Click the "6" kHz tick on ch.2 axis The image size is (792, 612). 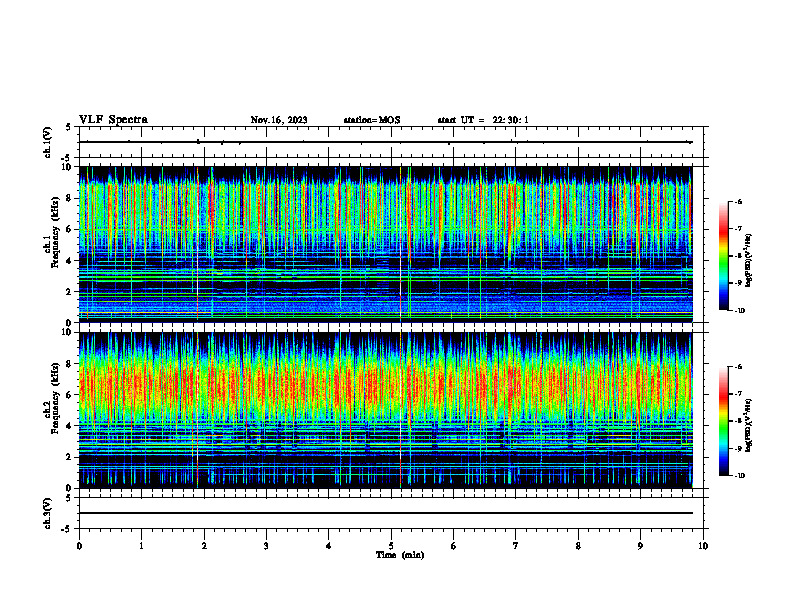(x=70, y=395)
